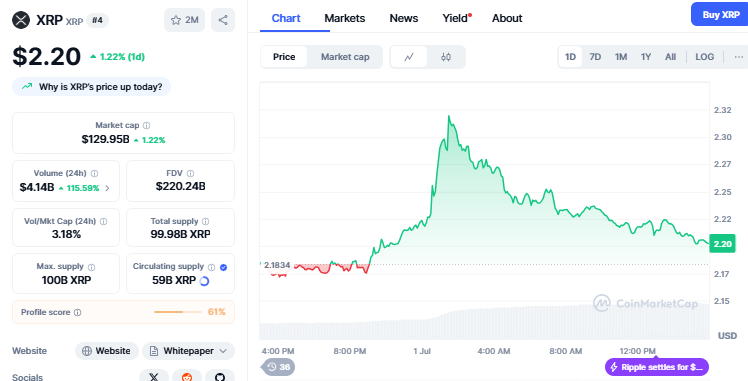Open the About tab
The image size is (748, 381).
point(507,19)
